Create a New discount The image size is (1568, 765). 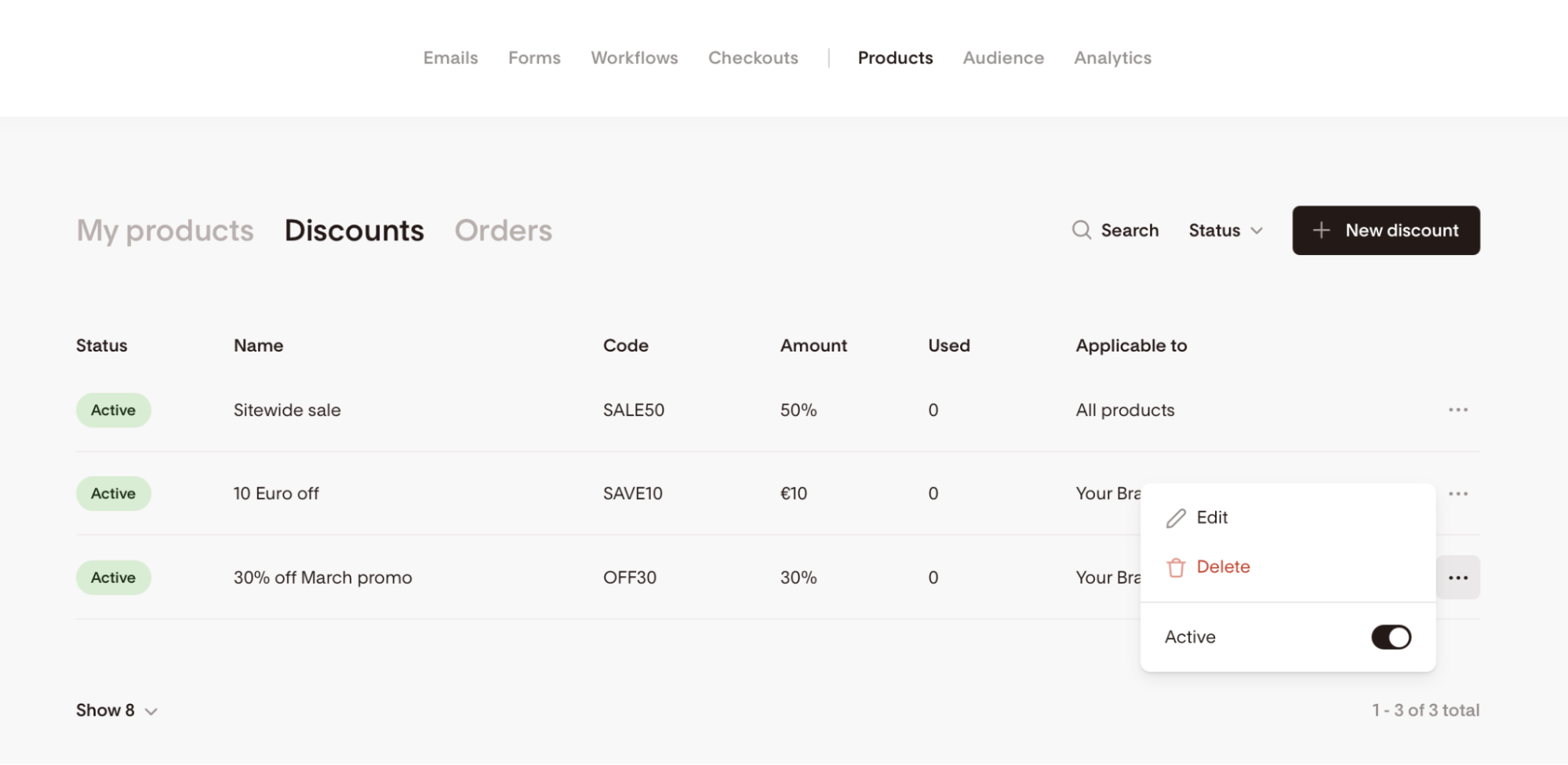1386,230
